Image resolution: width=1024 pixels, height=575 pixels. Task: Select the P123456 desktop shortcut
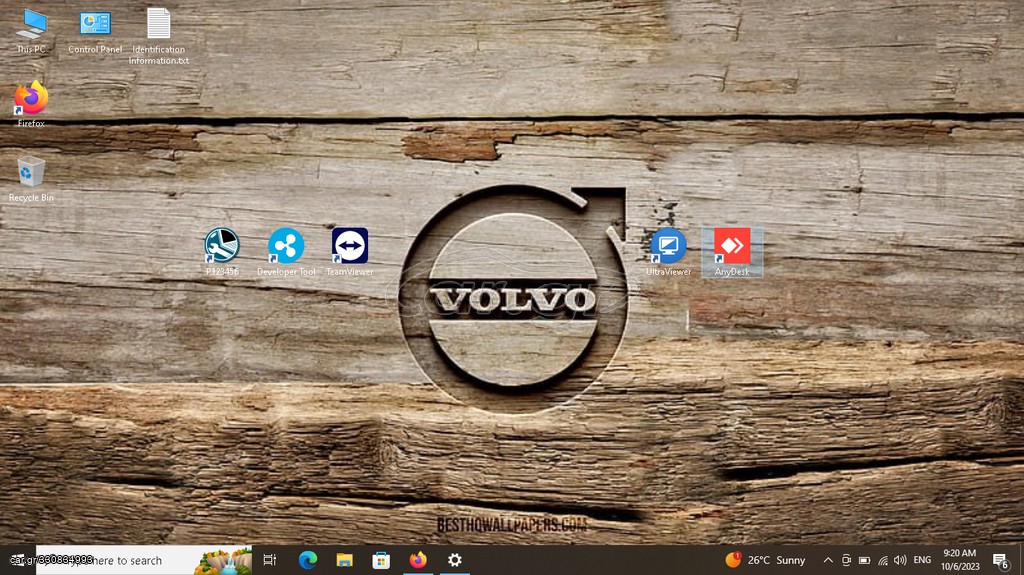[x=221, y=252]
